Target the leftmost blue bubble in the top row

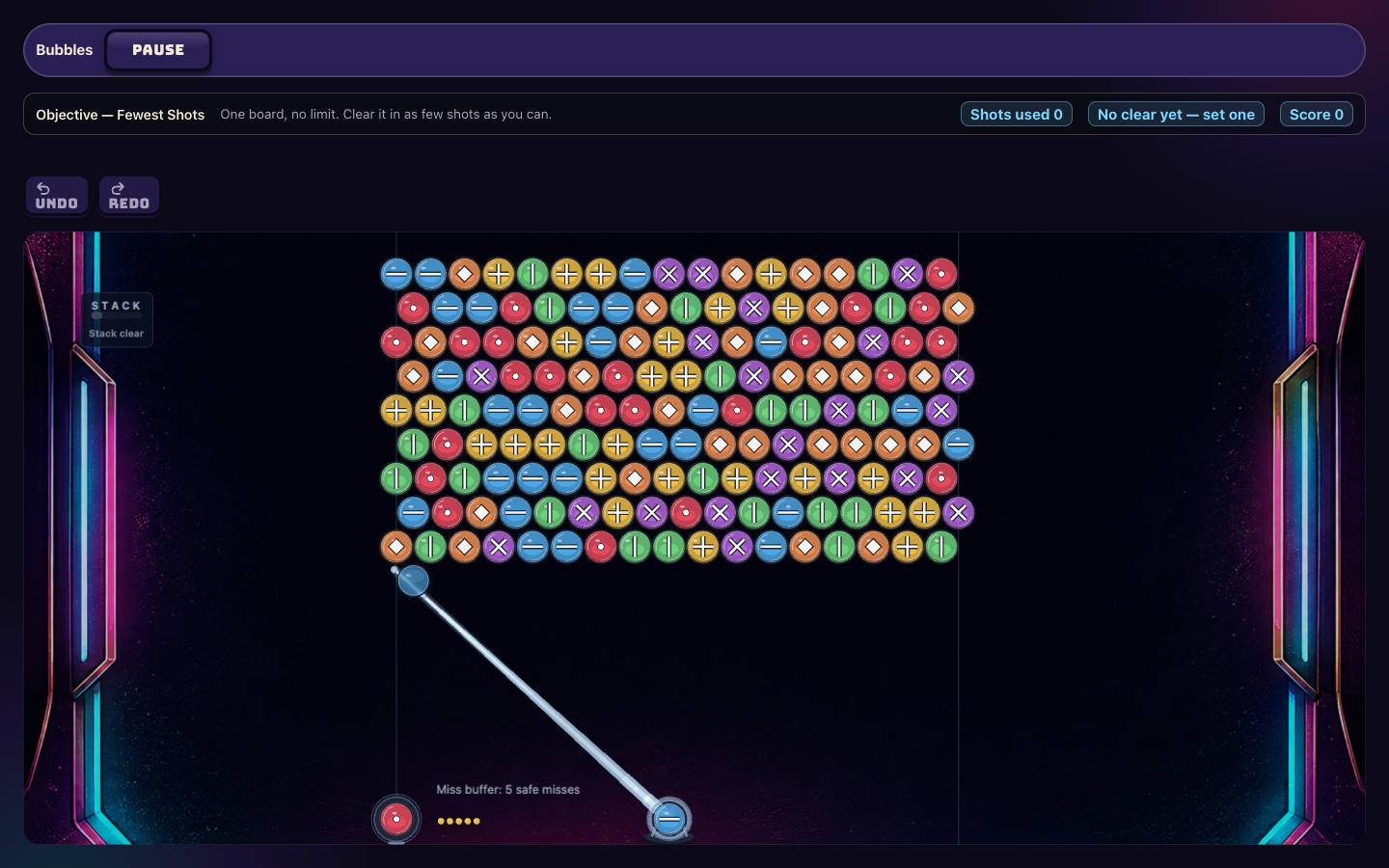[x=396, y=274]
